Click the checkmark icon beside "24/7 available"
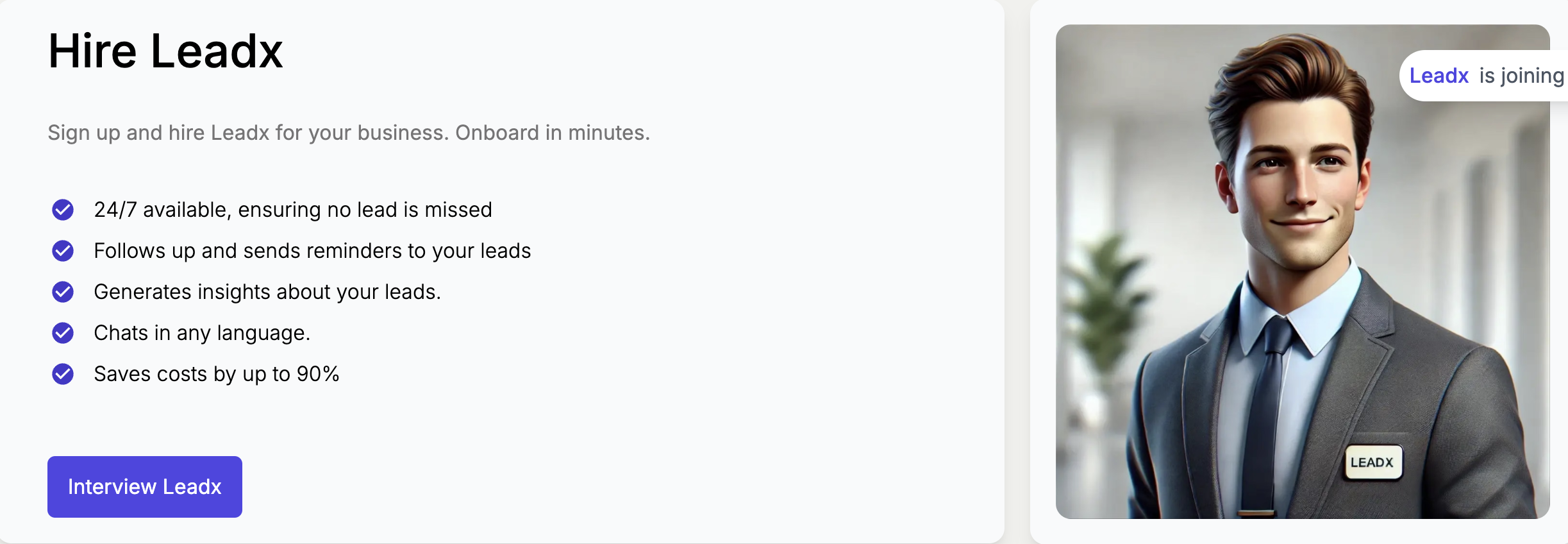The height and width of the screenshot is (544, 1568). 63,210
